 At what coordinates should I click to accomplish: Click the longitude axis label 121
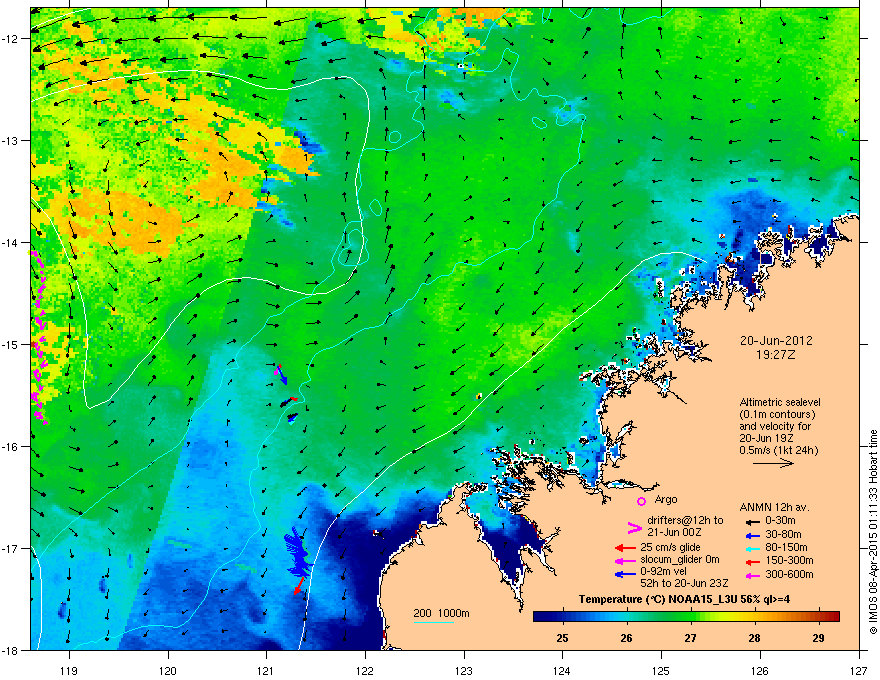click(266, 670)
